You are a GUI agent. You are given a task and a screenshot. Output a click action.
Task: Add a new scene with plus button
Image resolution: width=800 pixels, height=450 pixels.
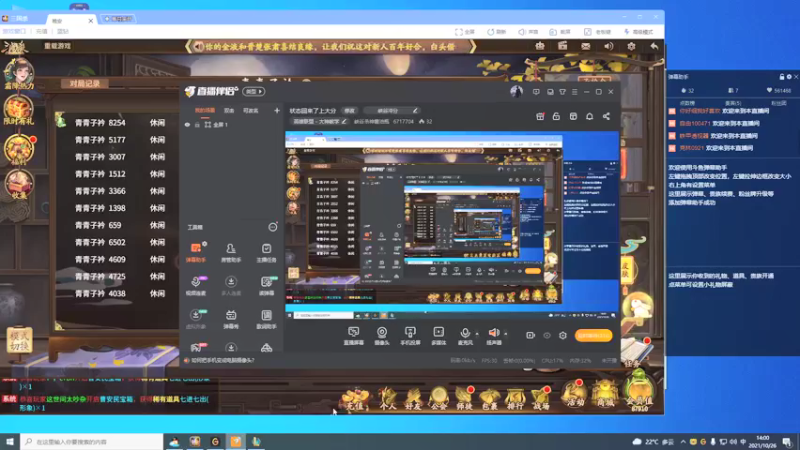coord(277,110)
